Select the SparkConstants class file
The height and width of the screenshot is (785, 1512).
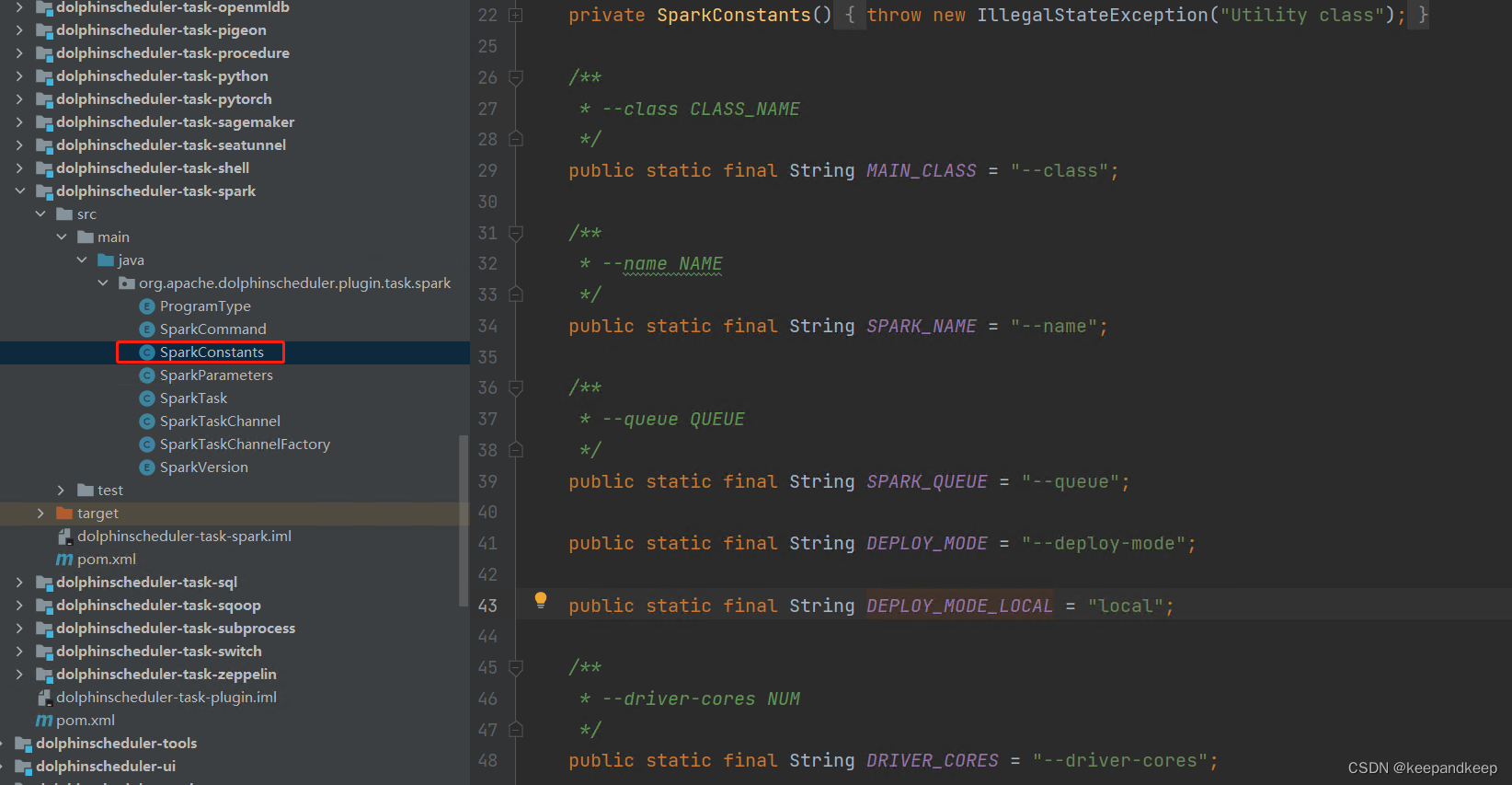211,352
